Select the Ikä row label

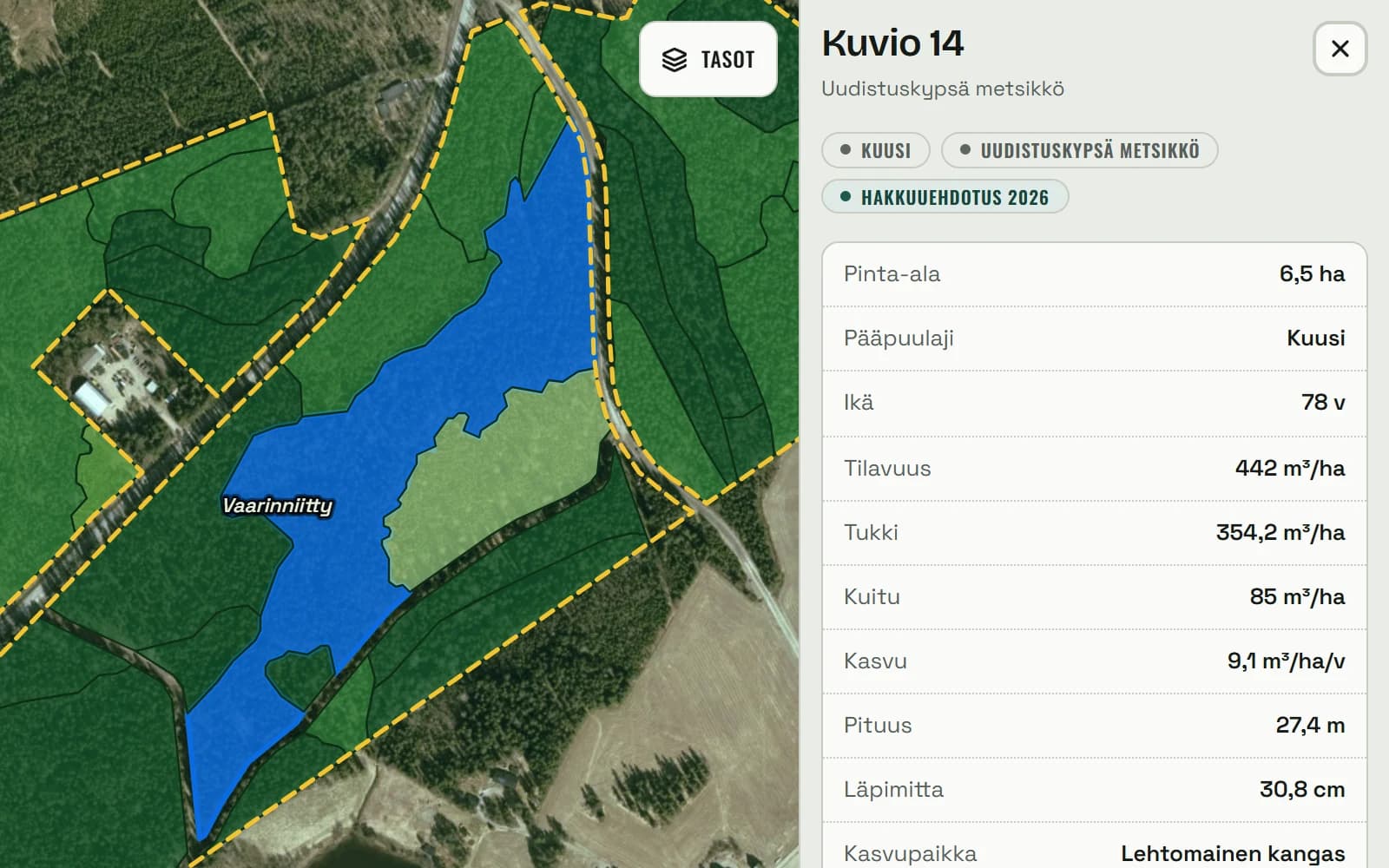tap(859, 403)
